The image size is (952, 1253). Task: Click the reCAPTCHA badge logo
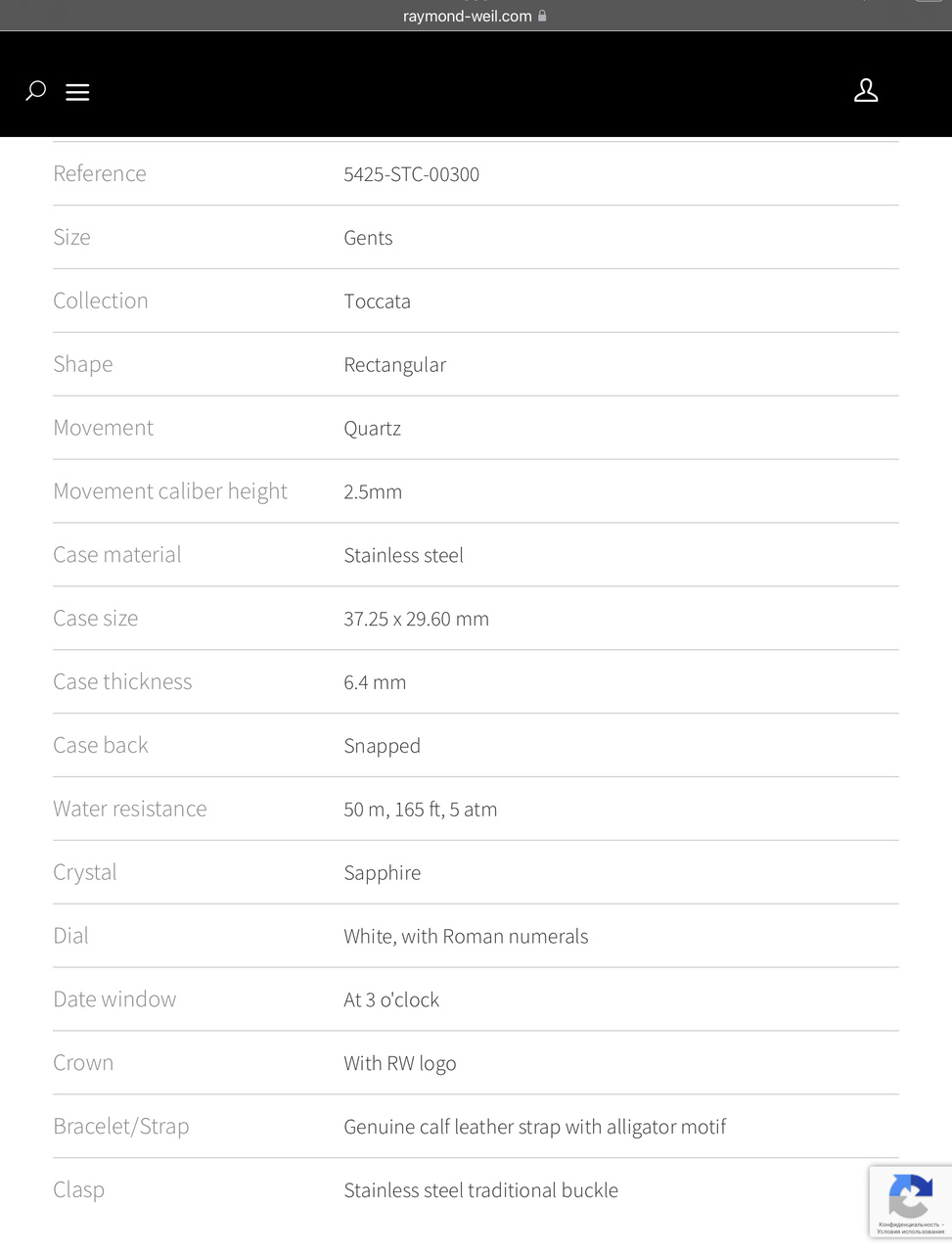tap(910, 1195)
